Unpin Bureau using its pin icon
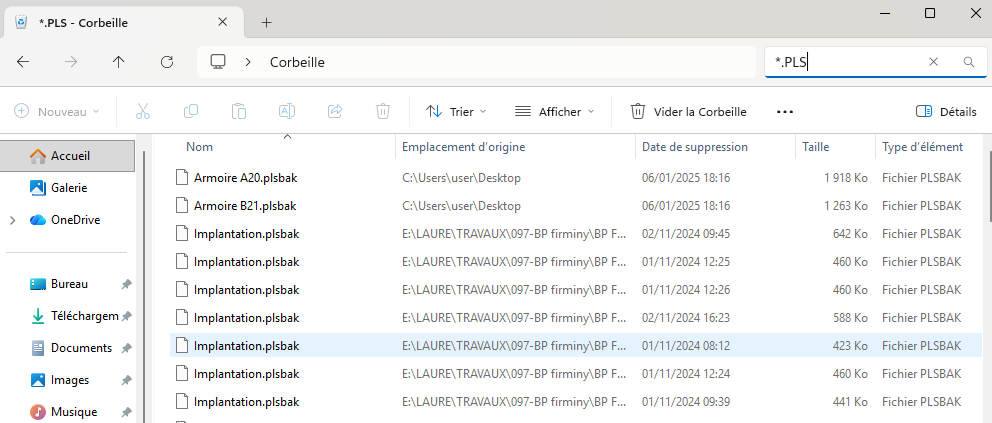 pos(127,285)
